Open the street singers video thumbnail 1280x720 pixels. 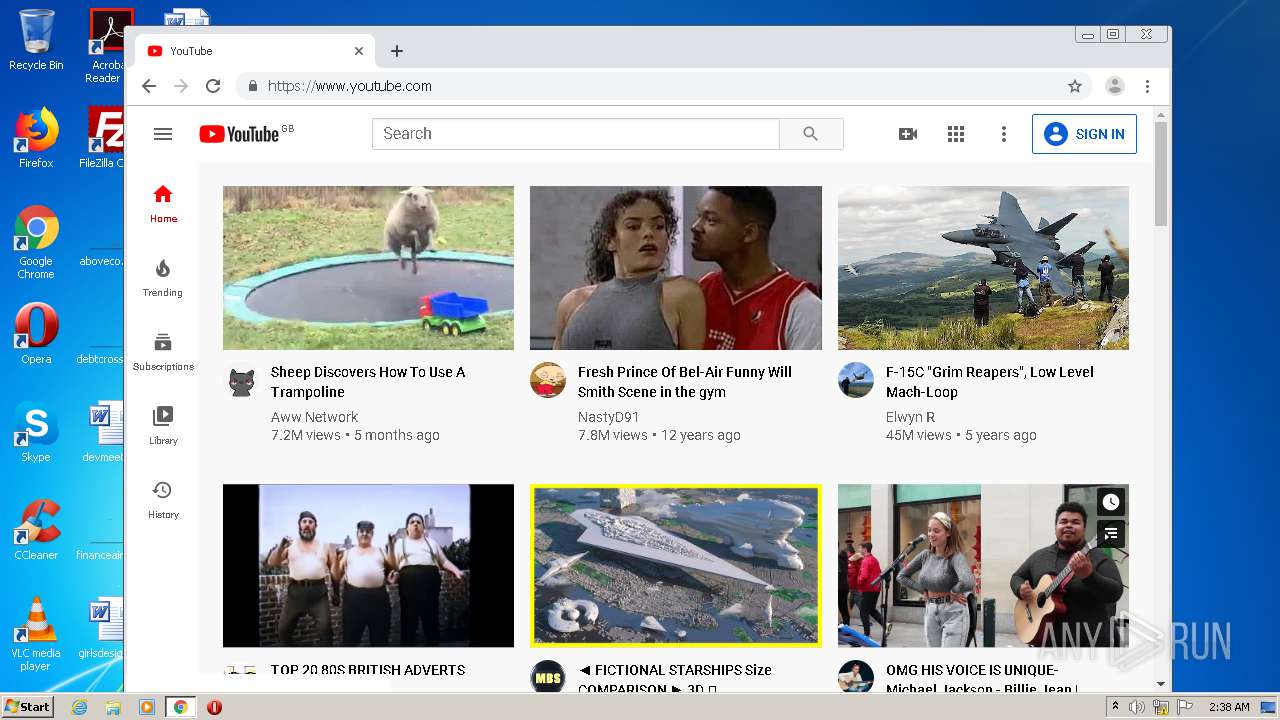point(983,566)
